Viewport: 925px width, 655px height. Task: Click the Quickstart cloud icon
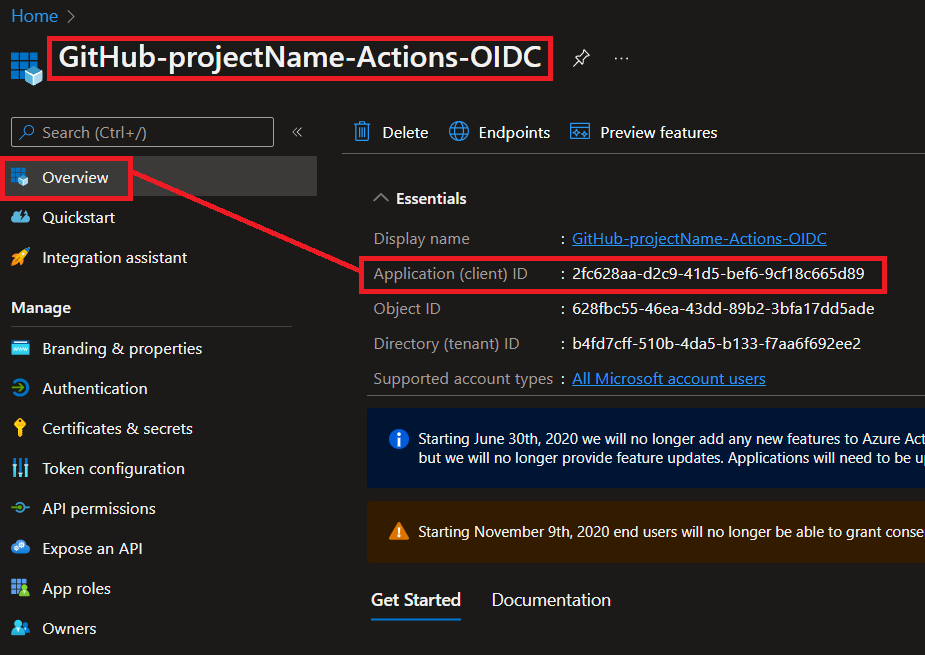(x=21, y=217)
